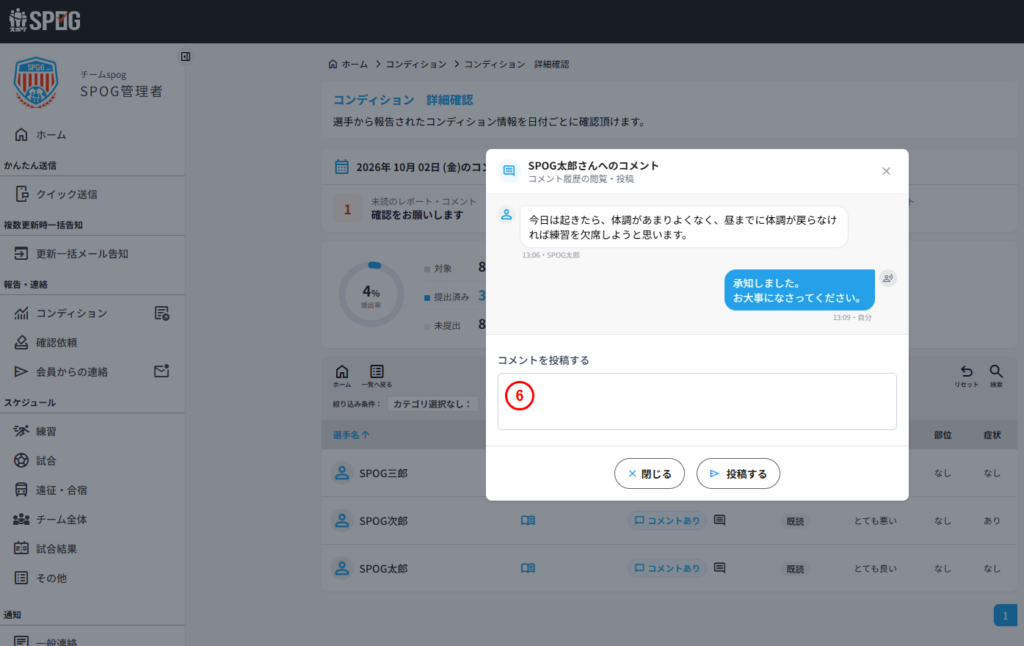Open the カテゴリ選択なし filter dropdown
Screen dimensions: 1024x646
(x=432, y=404)
